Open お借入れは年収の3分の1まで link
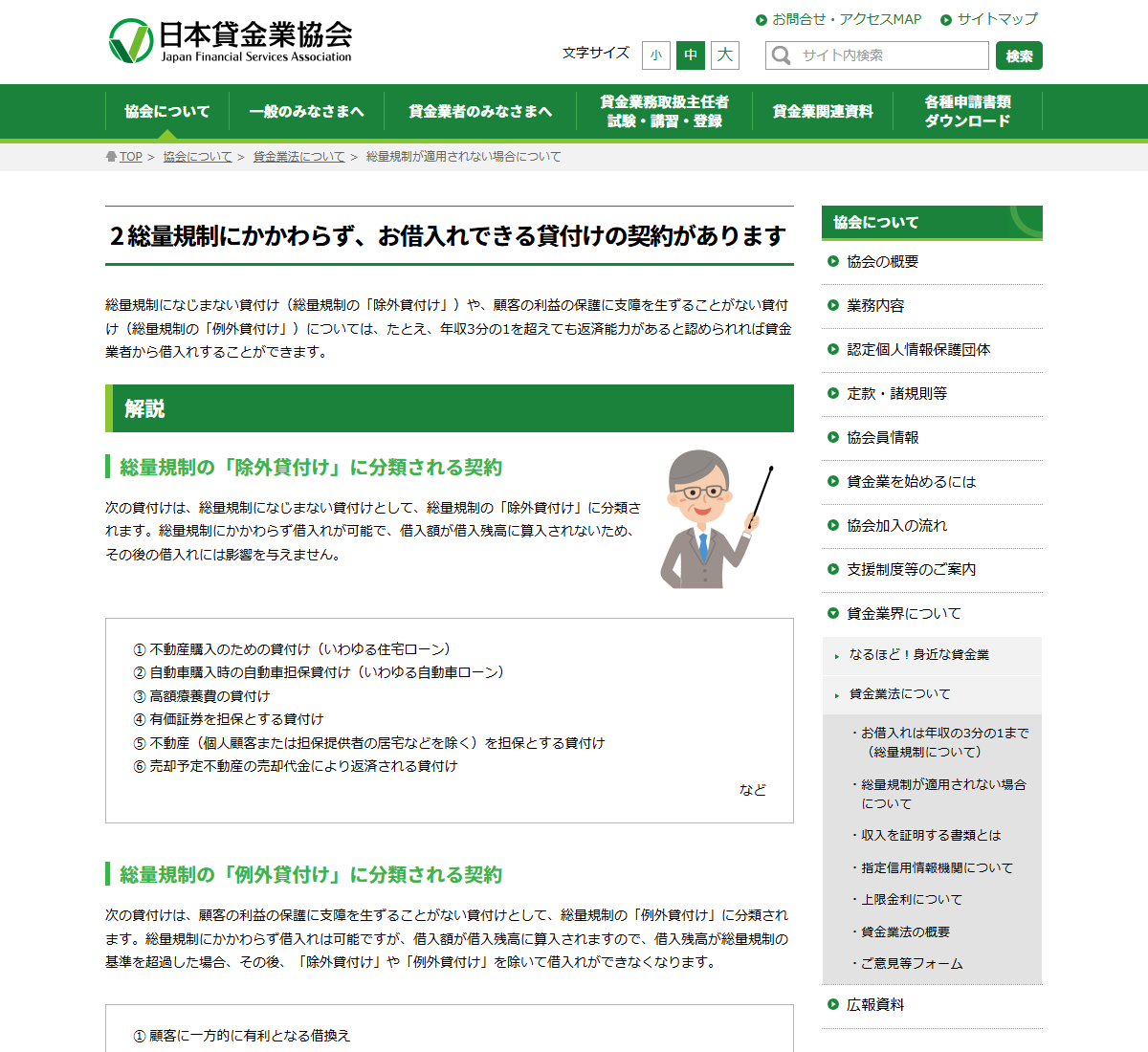This screenshot has height=1052, width=1148. (942, 742)
